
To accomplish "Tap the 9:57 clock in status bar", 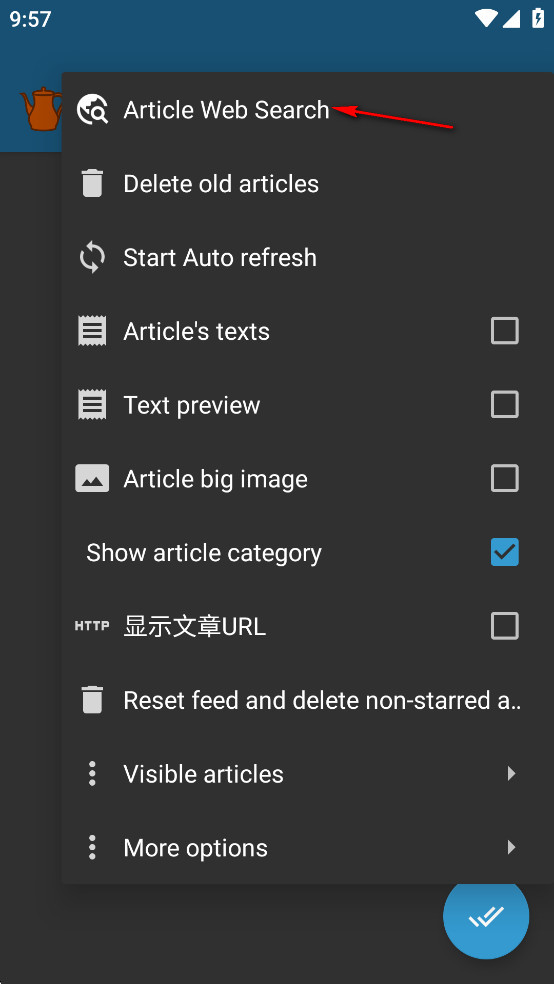I will [30, 19].
